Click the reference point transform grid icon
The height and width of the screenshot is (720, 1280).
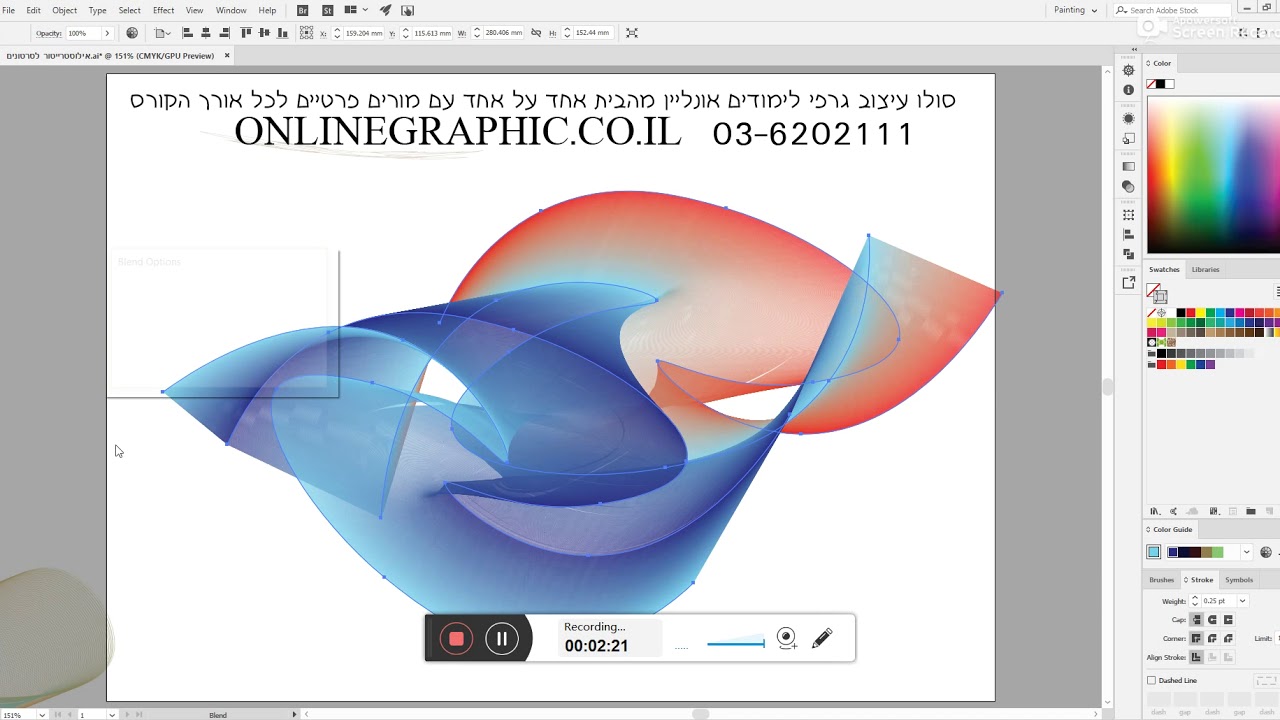[x=306, y=33]
